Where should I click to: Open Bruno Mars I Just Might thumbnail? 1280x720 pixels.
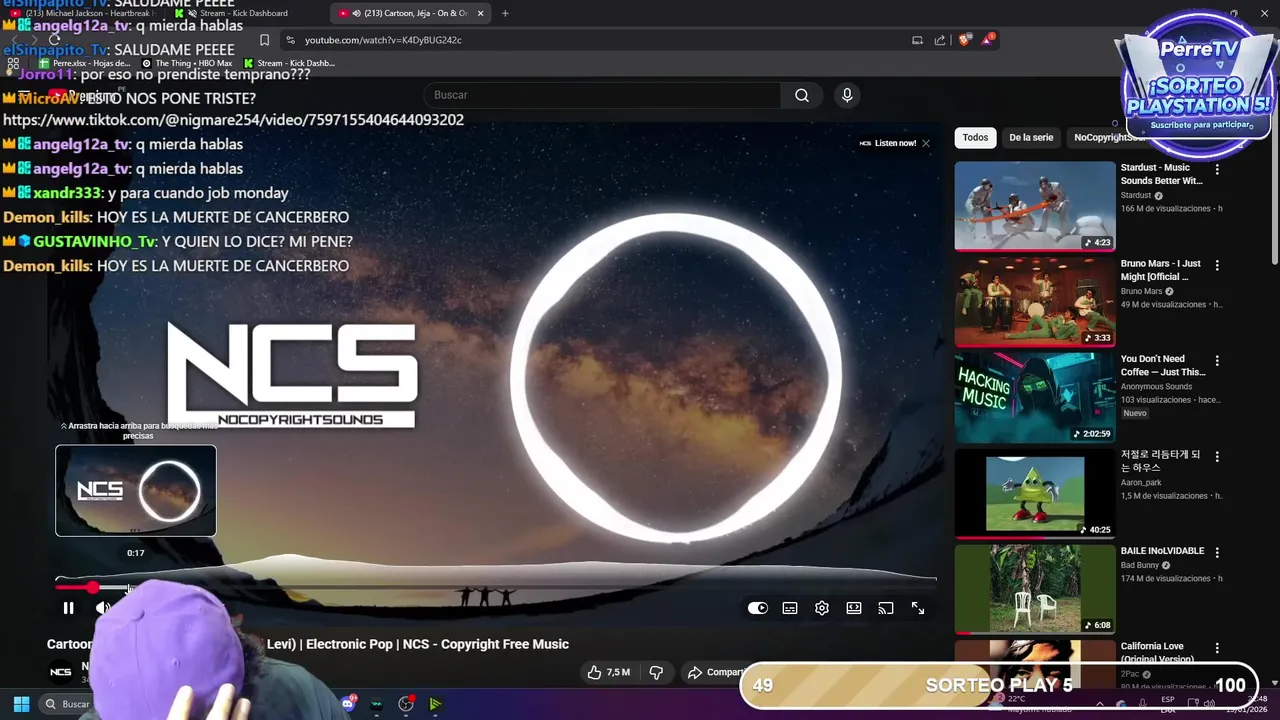point(1034,301)
